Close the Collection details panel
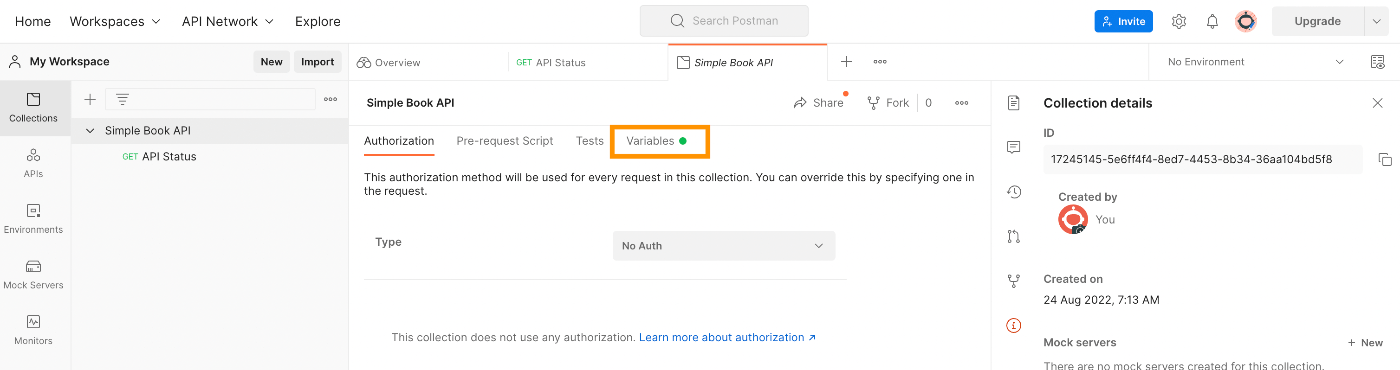 [x=1378, y=103]
